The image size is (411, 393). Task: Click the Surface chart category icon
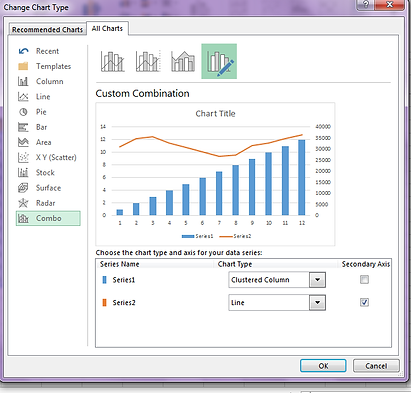click(23, 188)
